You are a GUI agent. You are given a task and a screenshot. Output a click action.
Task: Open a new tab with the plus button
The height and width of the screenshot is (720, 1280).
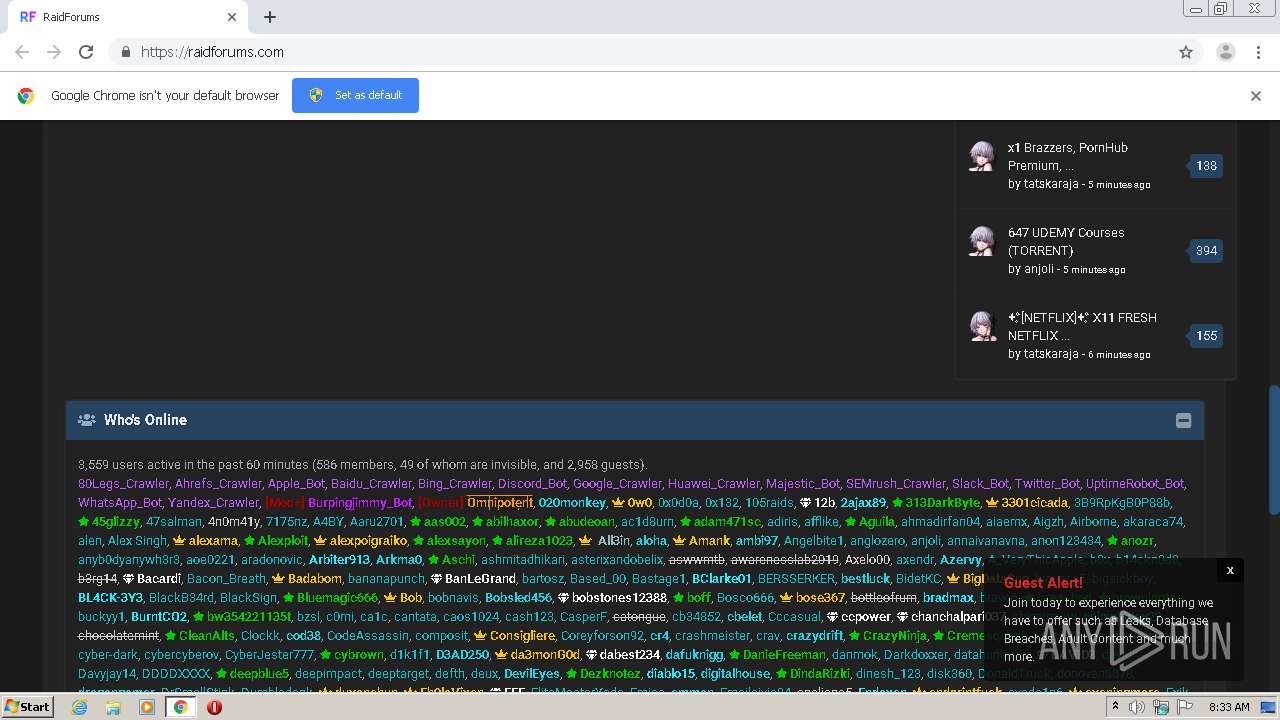pyautogui.click(x=270, y=17)
